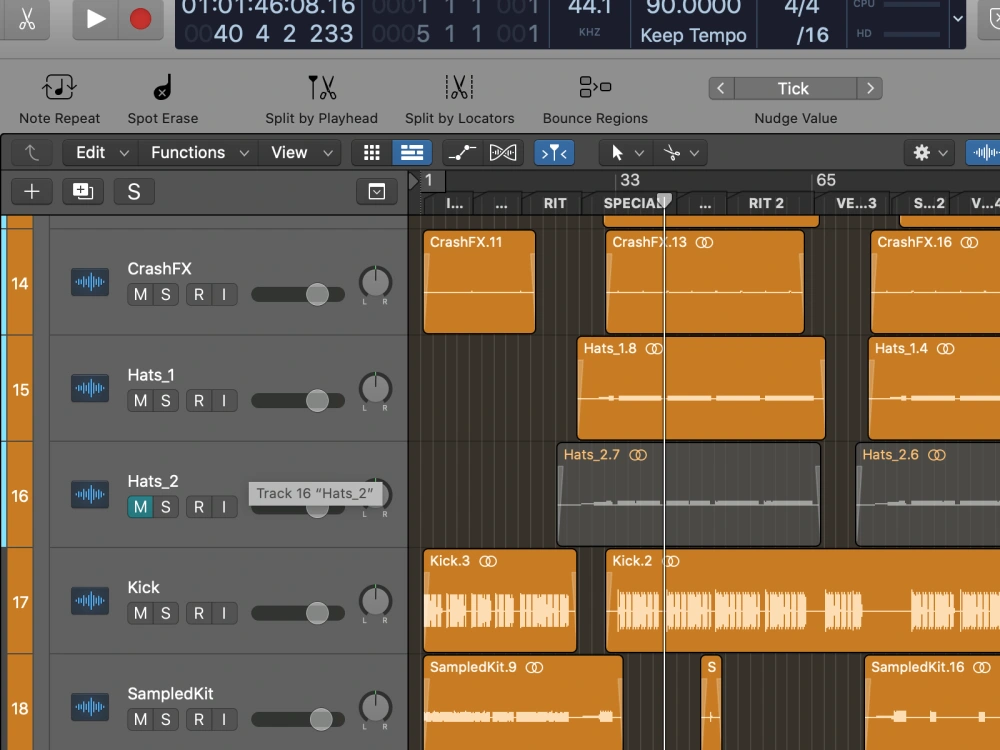Click bar 33 in the ruler

point(629,180)
